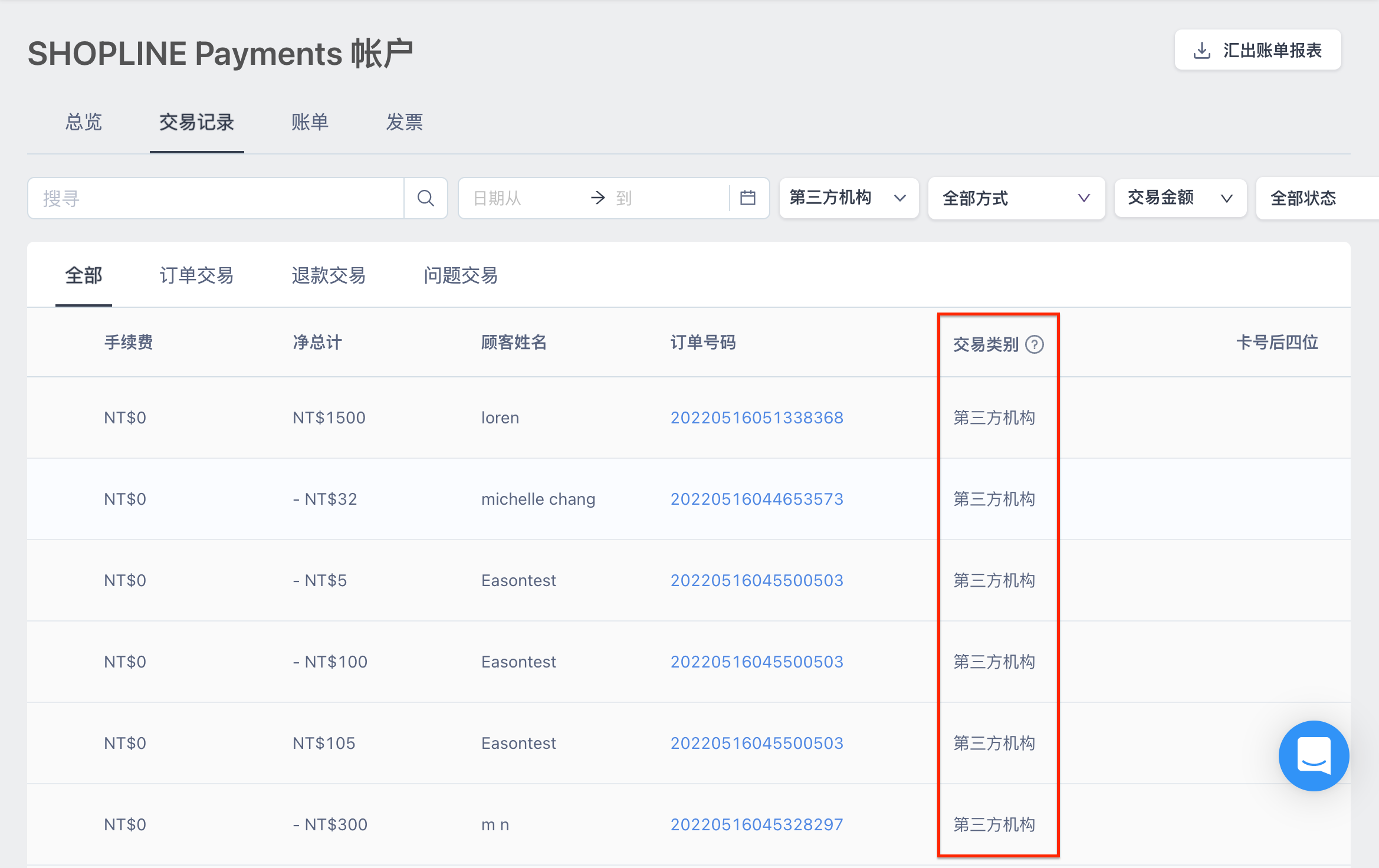Image resolution: width=1379 pixels, height=868 pixels.
Task: Click customer name m n
Action: [x=495, y=825]
